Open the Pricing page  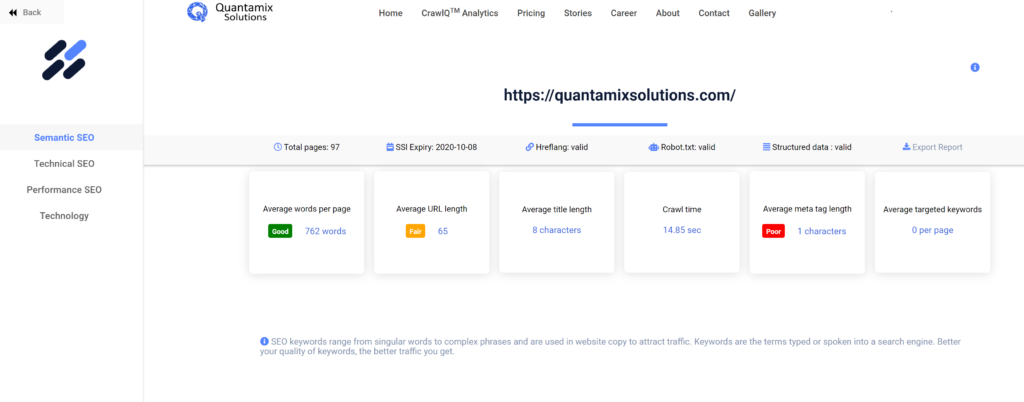531,13
